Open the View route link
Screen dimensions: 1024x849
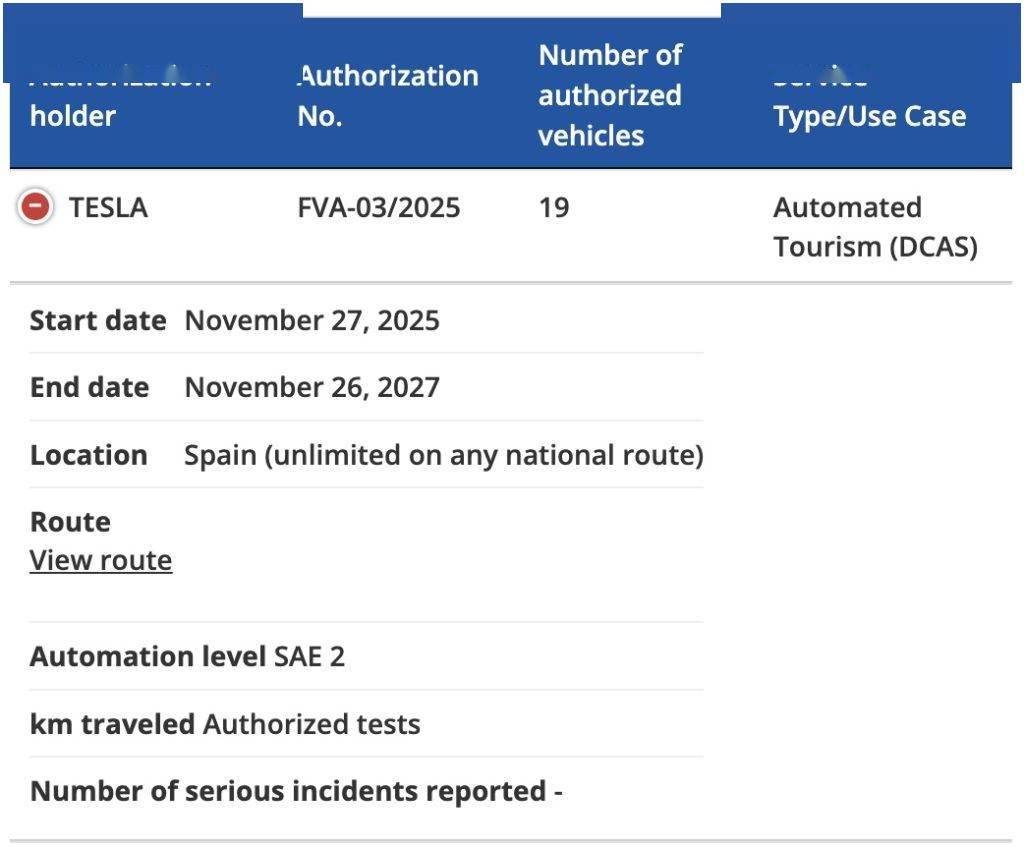click(x=101, y=560)
